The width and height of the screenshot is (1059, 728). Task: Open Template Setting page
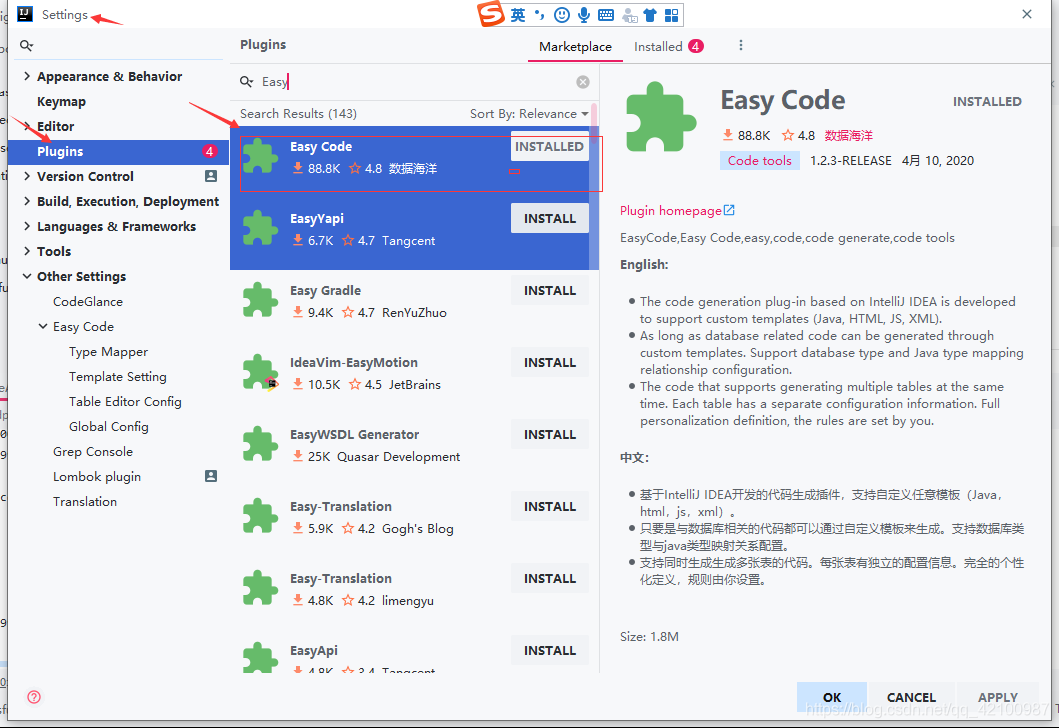(x=118, y=376)
